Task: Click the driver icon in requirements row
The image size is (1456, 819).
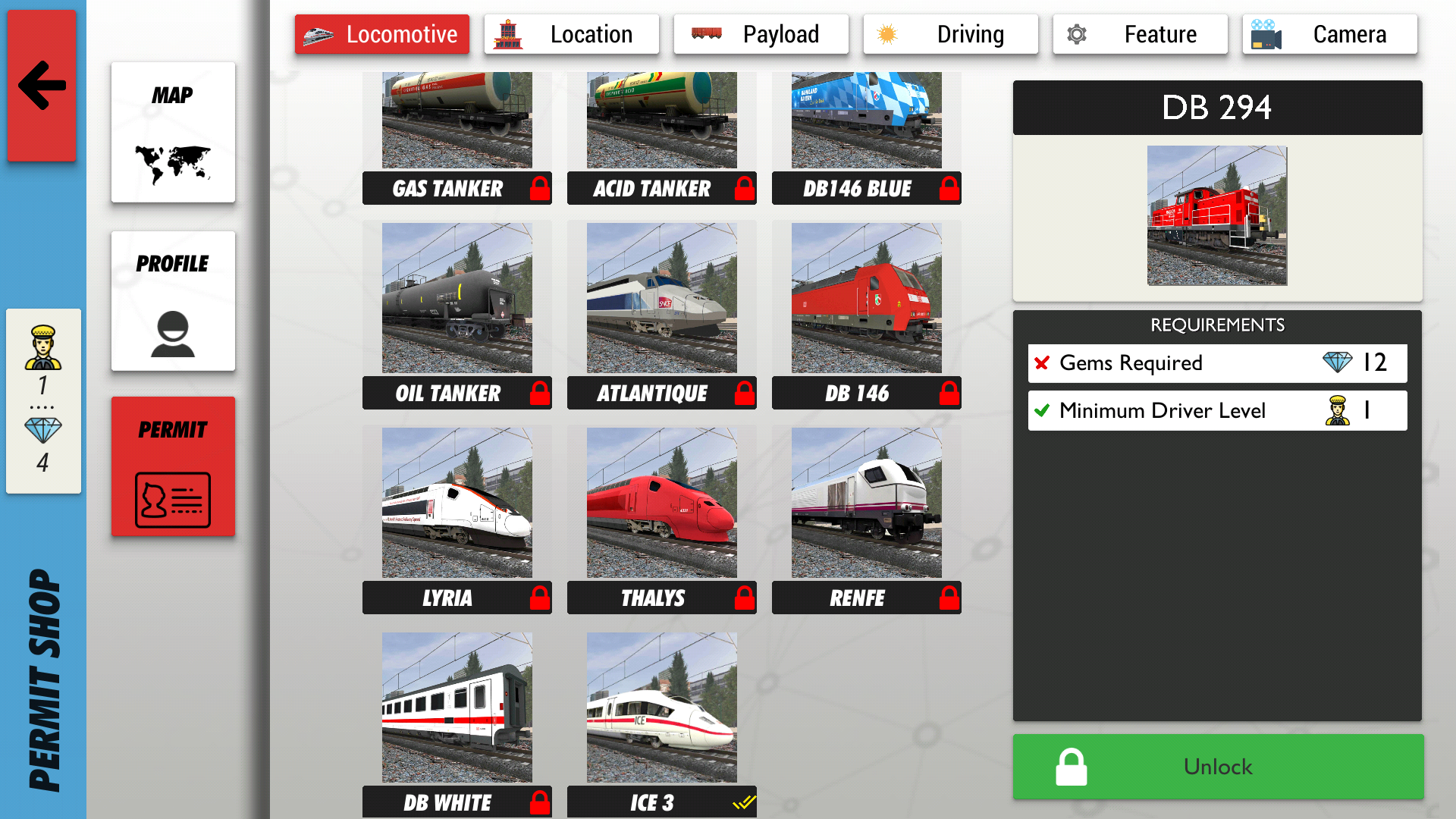Action: click(1338, 410)
